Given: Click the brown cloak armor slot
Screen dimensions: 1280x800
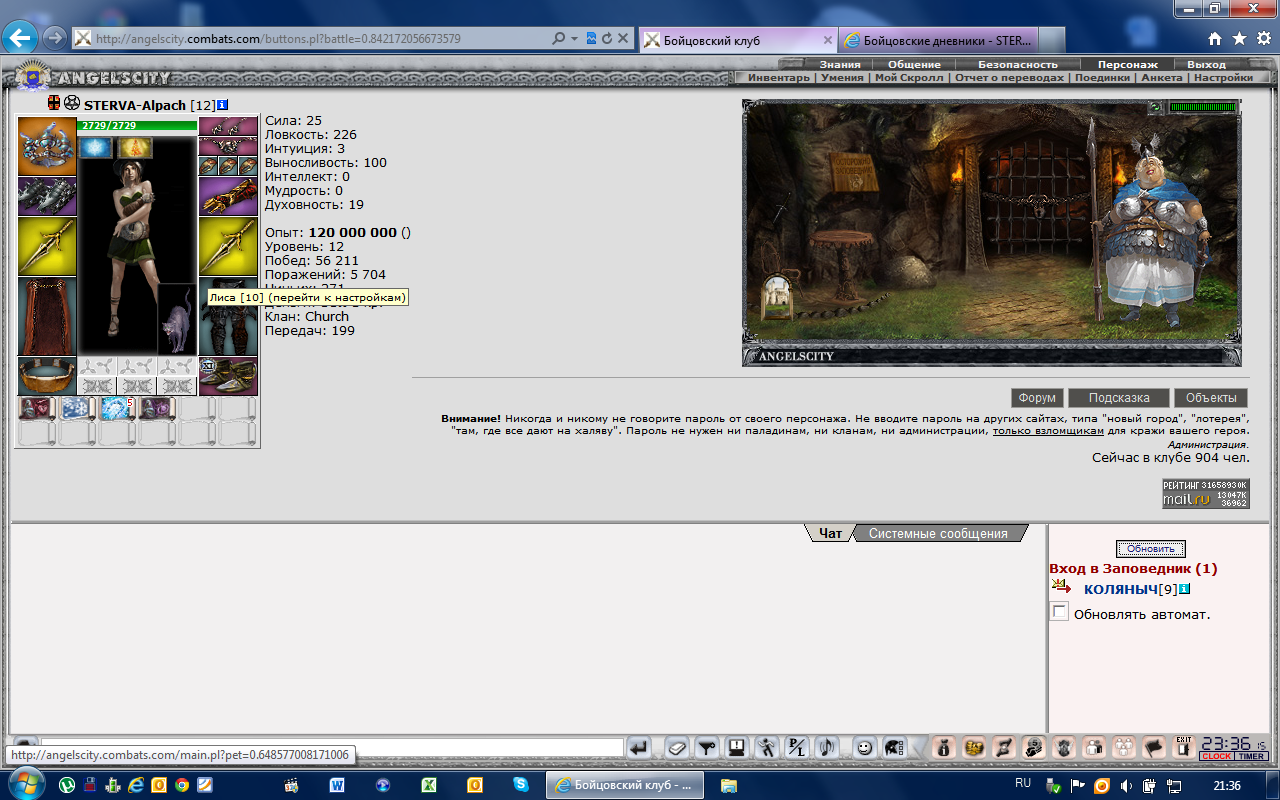Looking at the screenshot, I should (x=47, y=317).
